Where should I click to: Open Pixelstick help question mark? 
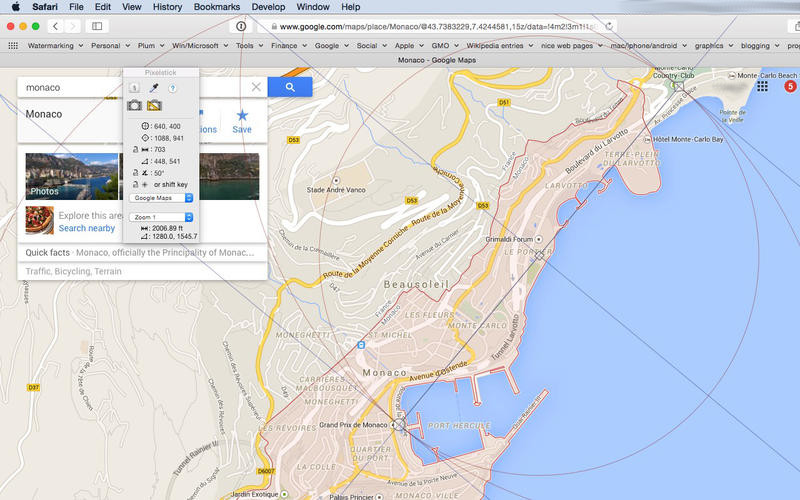pos(172,88)
